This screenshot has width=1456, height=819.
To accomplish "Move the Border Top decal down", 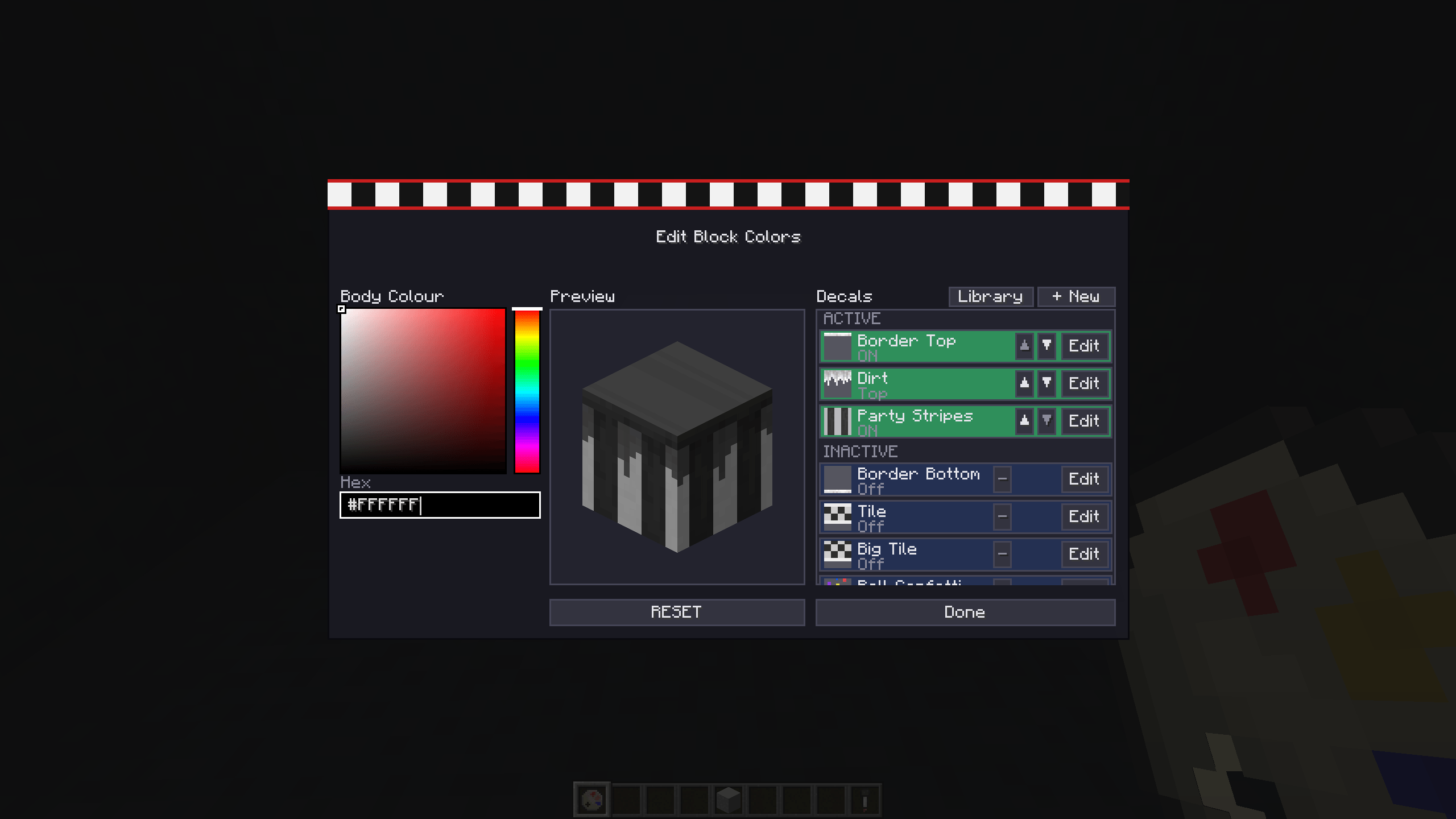I will [1046, 345].
